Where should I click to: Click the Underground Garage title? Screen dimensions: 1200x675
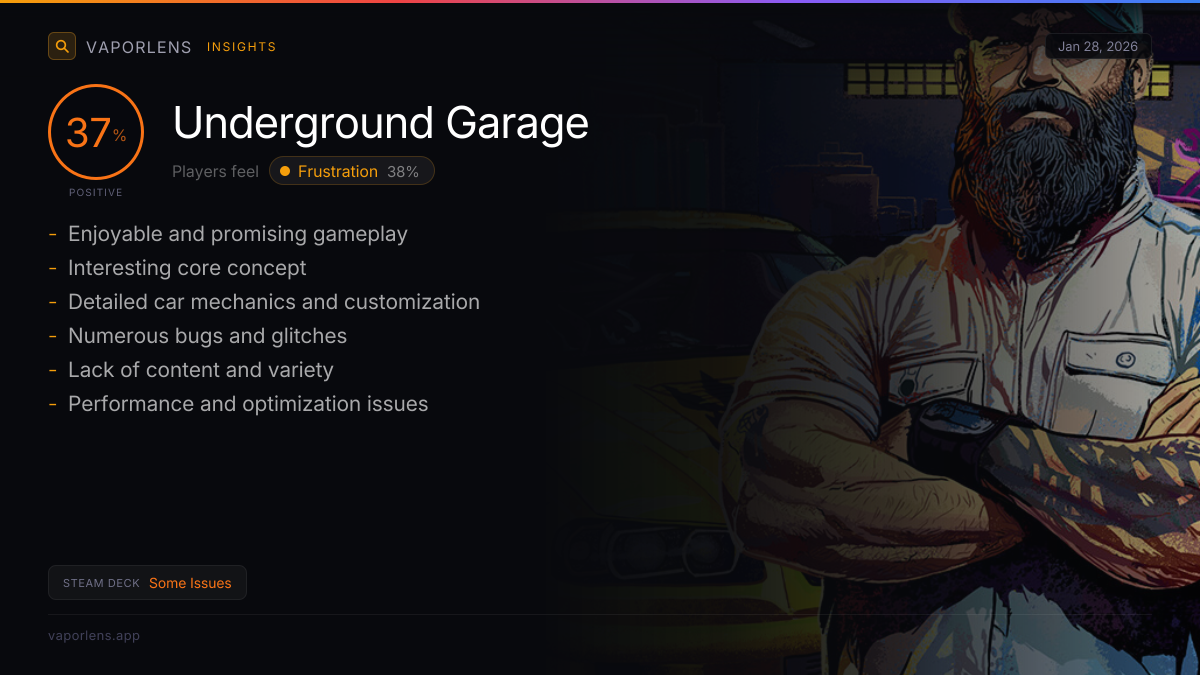381,123
